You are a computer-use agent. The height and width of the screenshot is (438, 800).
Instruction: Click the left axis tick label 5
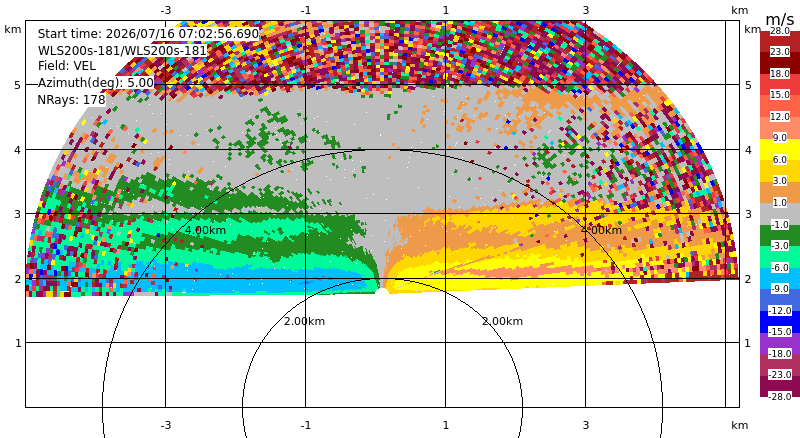18,85
